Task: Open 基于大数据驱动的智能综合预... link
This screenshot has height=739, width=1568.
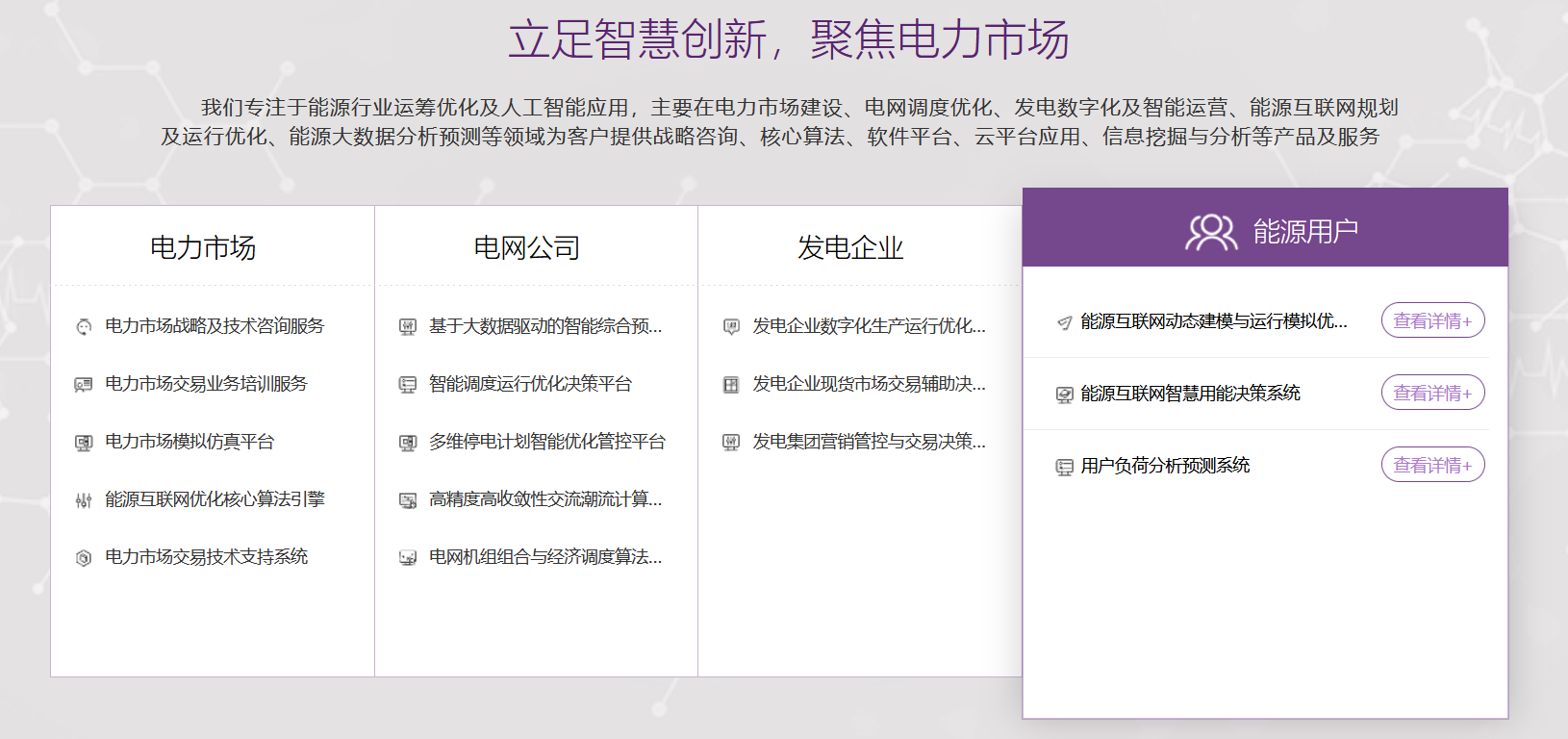Action: [545, 326]
